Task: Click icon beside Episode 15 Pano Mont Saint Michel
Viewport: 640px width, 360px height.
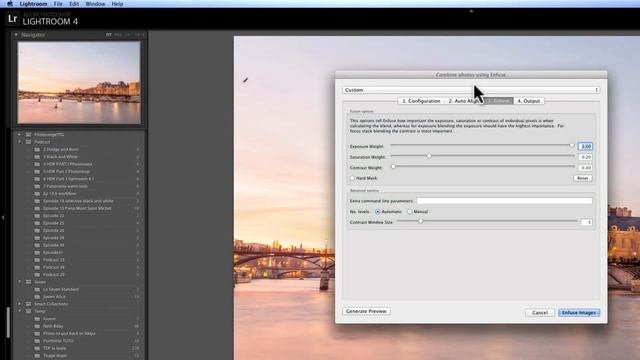Action: click(37, 208)
